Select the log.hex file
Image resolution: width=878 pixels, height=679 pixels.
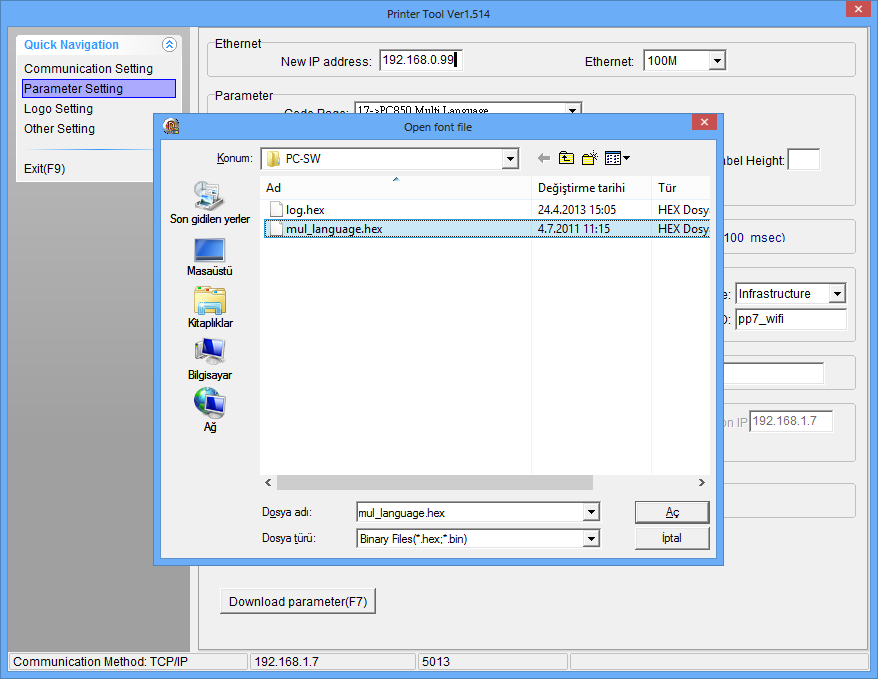coord(305,210)
